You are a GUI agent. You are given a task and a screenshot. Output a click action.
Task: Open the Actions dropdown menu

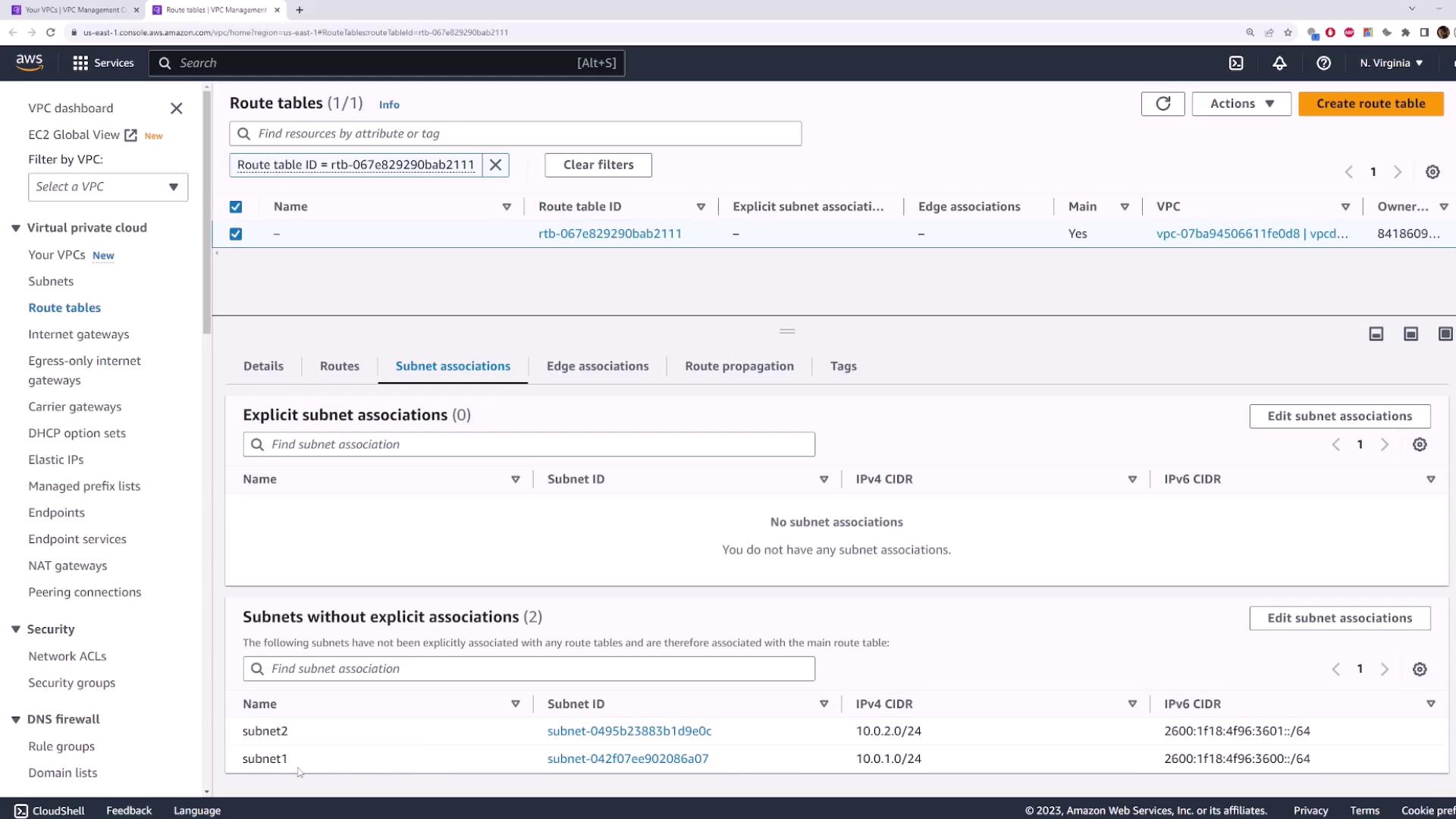tap(1241, 104)
